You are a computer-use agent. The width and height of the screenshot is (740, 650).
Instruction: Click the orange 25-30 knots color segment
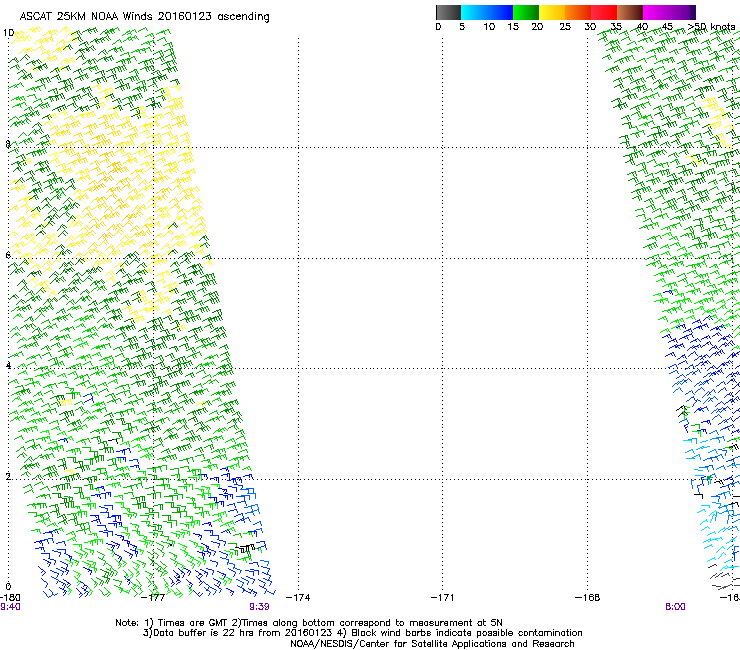[578, 12]
